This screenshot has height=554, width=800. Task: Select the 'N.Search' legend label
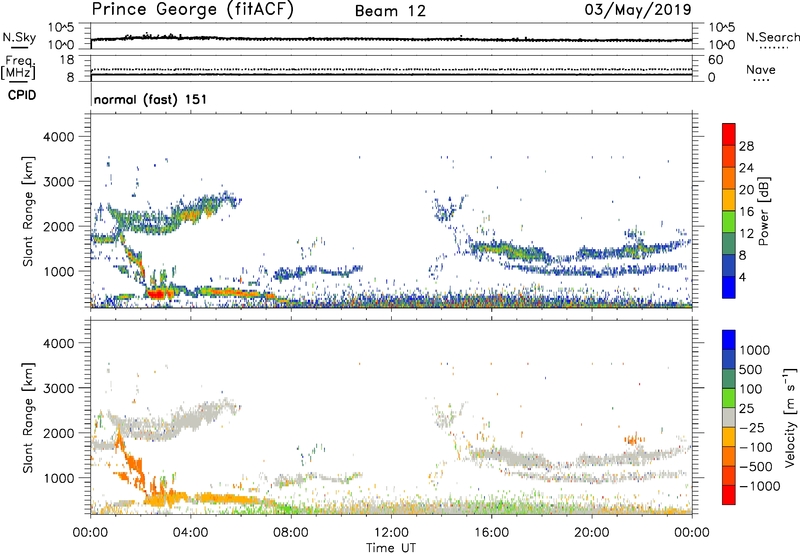(772, 37)
